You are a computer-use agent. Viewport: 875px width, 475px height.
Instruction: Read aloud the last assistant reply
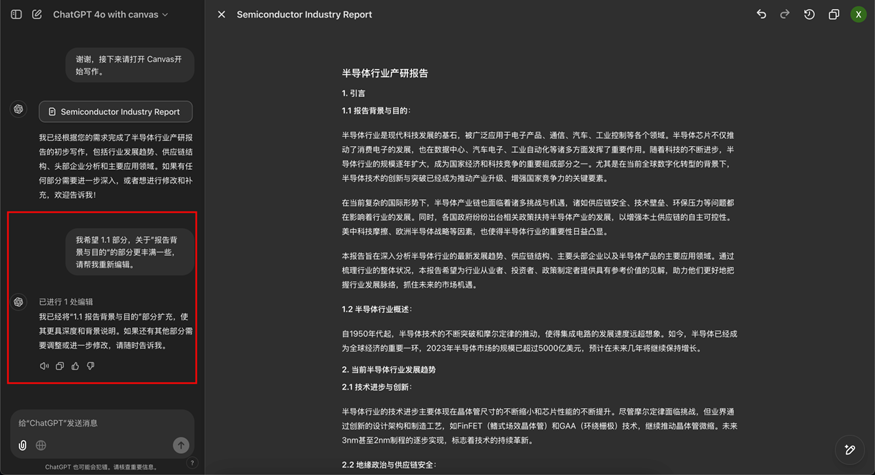pos(44,366)
